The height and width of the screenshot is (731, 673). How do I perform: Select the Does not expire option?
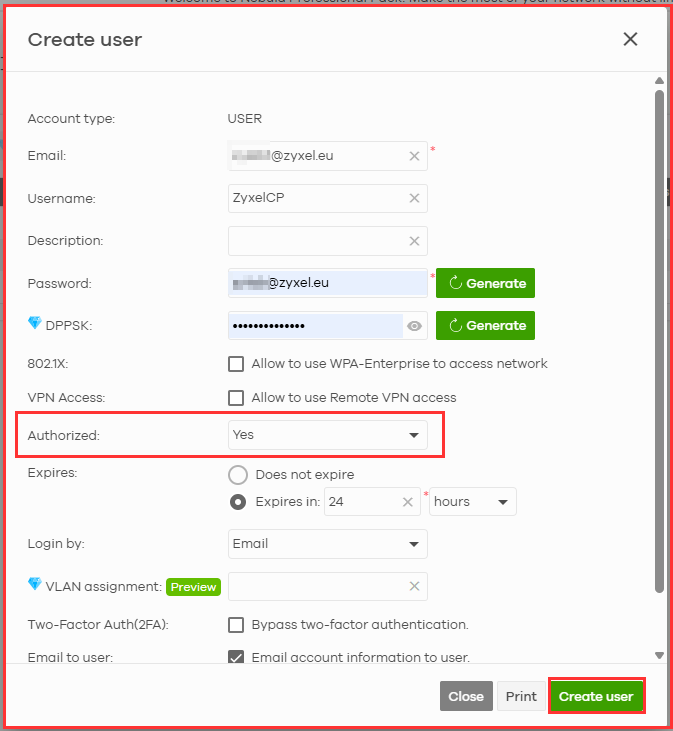click(x=238, y=475)
